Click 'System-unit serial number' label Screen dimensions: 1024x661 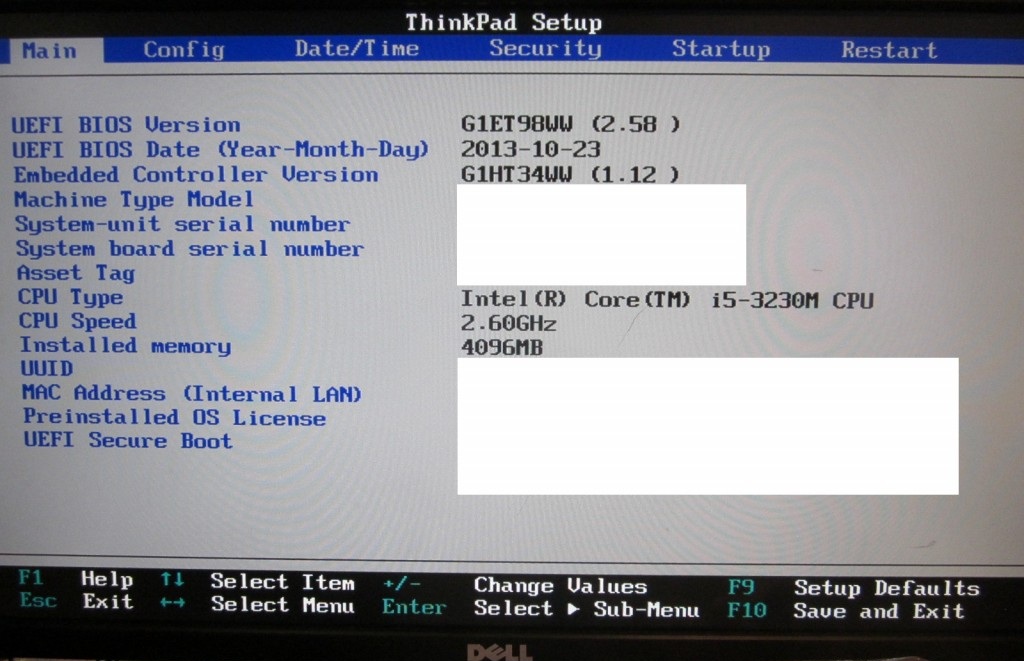click(183, 224)
